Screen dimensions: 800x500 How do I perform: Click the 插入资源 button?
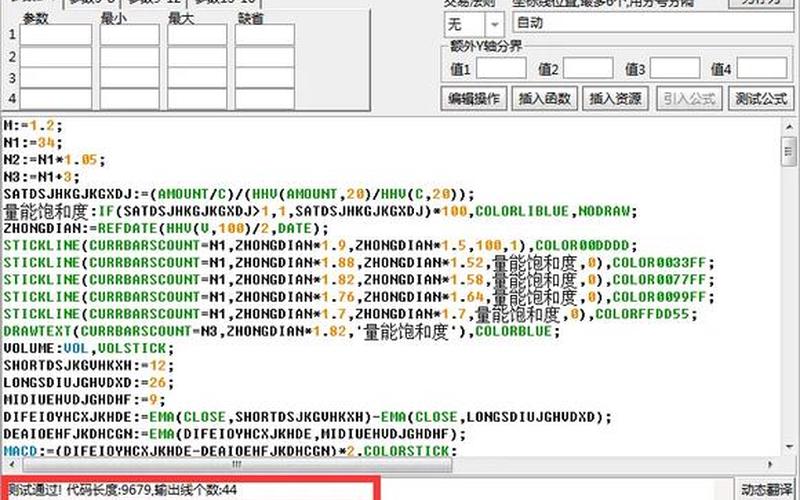615,98
